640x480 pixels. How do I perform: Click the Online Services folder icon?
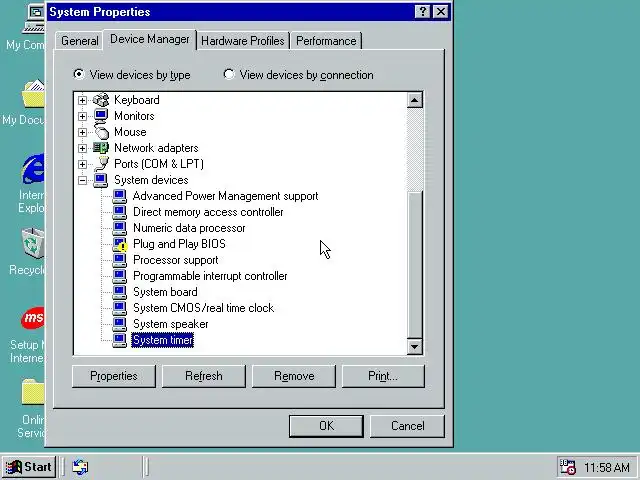coord(33,392)
